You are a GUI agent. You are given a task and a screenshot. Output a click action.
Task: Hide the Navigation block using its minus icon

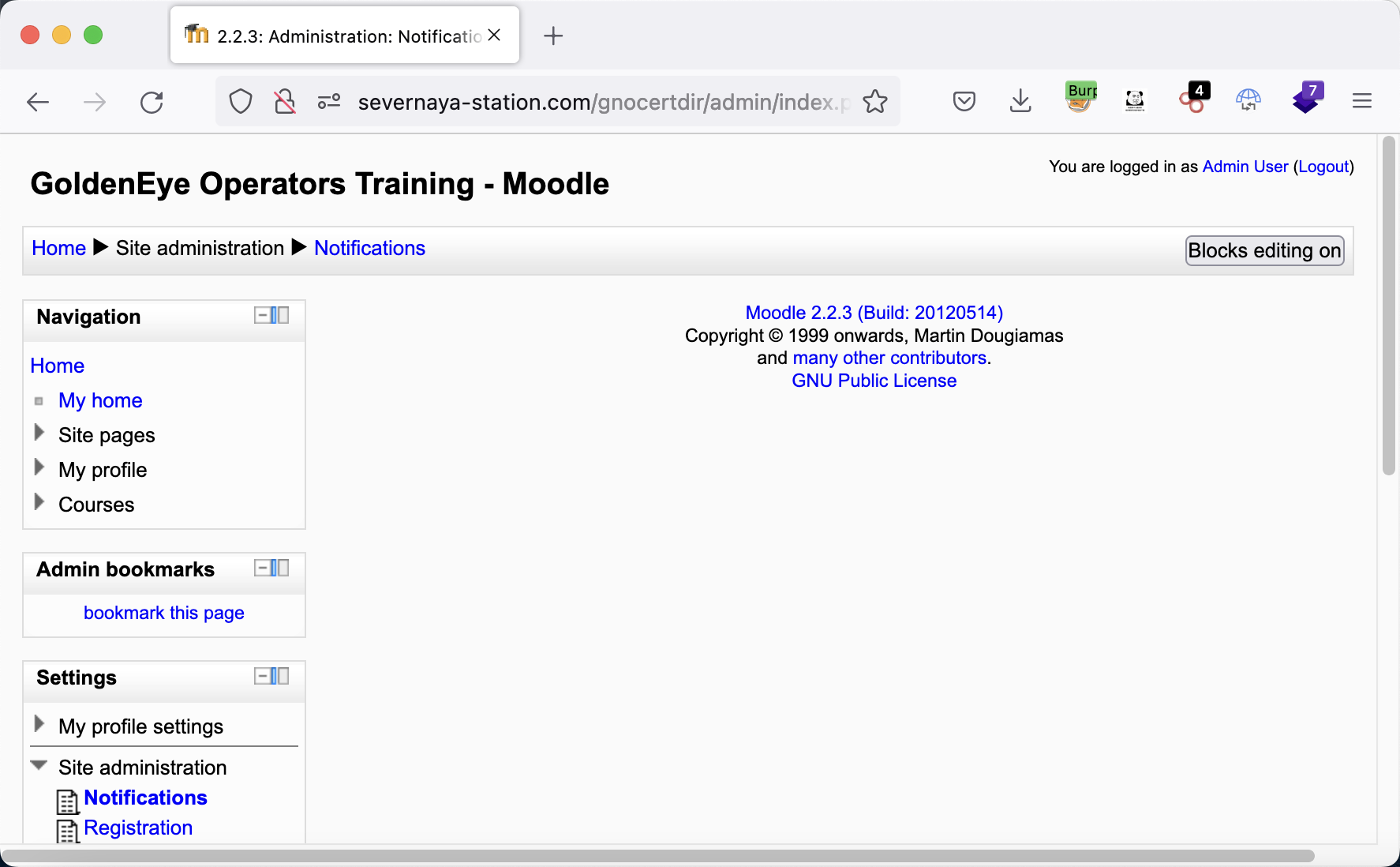click(x=261, y=316)
